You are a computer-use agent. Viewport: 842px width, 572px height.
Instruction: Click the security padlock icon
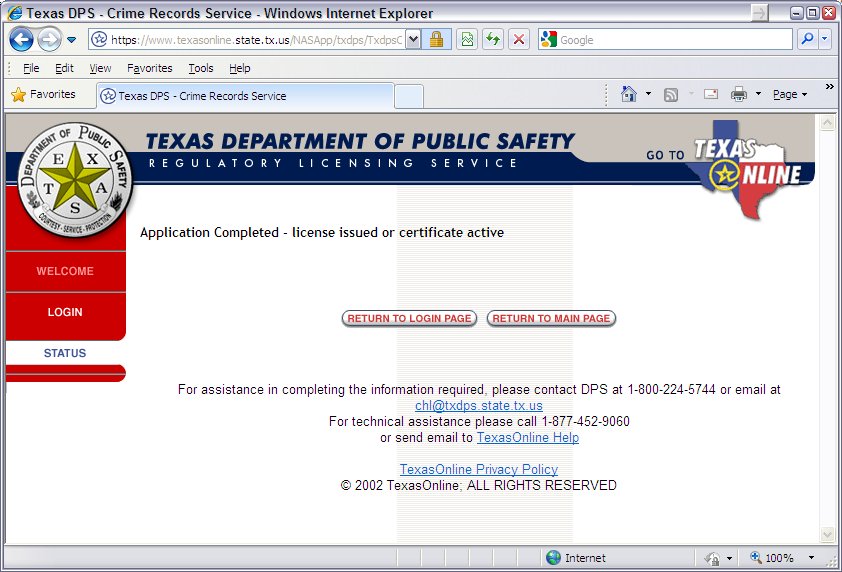tap(436, 40)
